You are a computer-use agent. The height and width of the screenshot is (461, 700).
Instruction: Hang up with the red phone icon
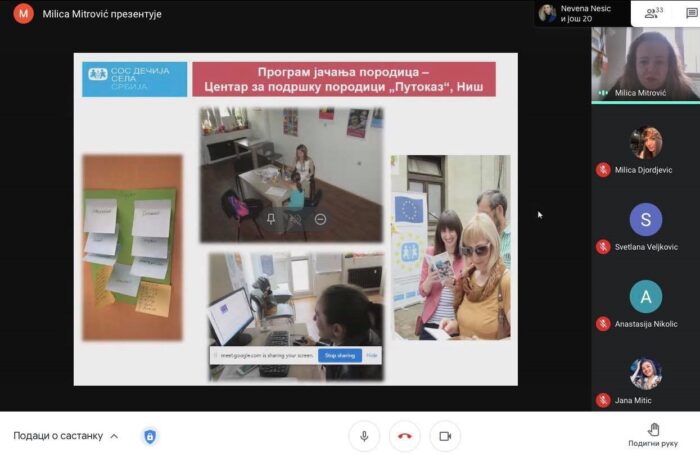[x=404, y=436]
